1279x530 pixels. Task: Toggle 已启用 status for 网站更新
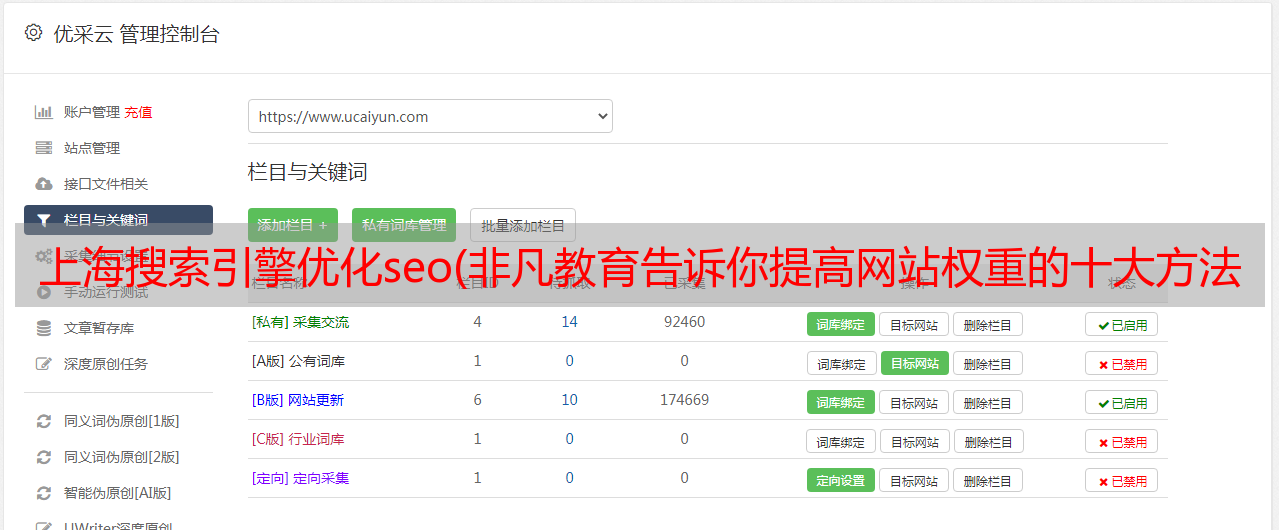[1121, 402]
